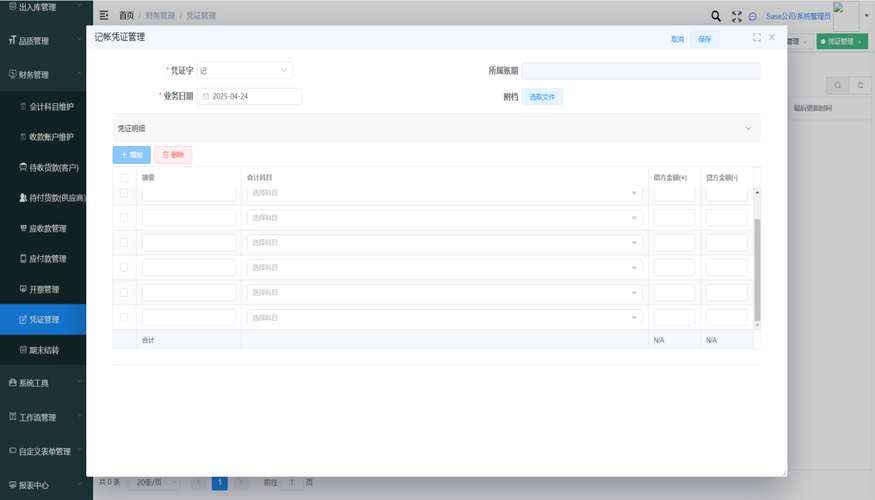Collapse the 凭证明细 section chevron

click(748, 128)
